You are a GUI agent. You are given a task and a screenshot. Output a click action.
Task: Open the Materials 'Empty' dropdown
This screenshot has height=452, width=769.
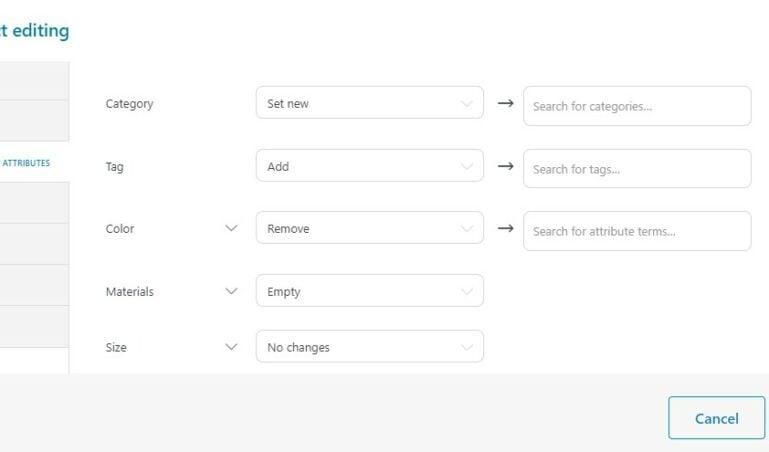pyautogui.click(x=370, y=291)
